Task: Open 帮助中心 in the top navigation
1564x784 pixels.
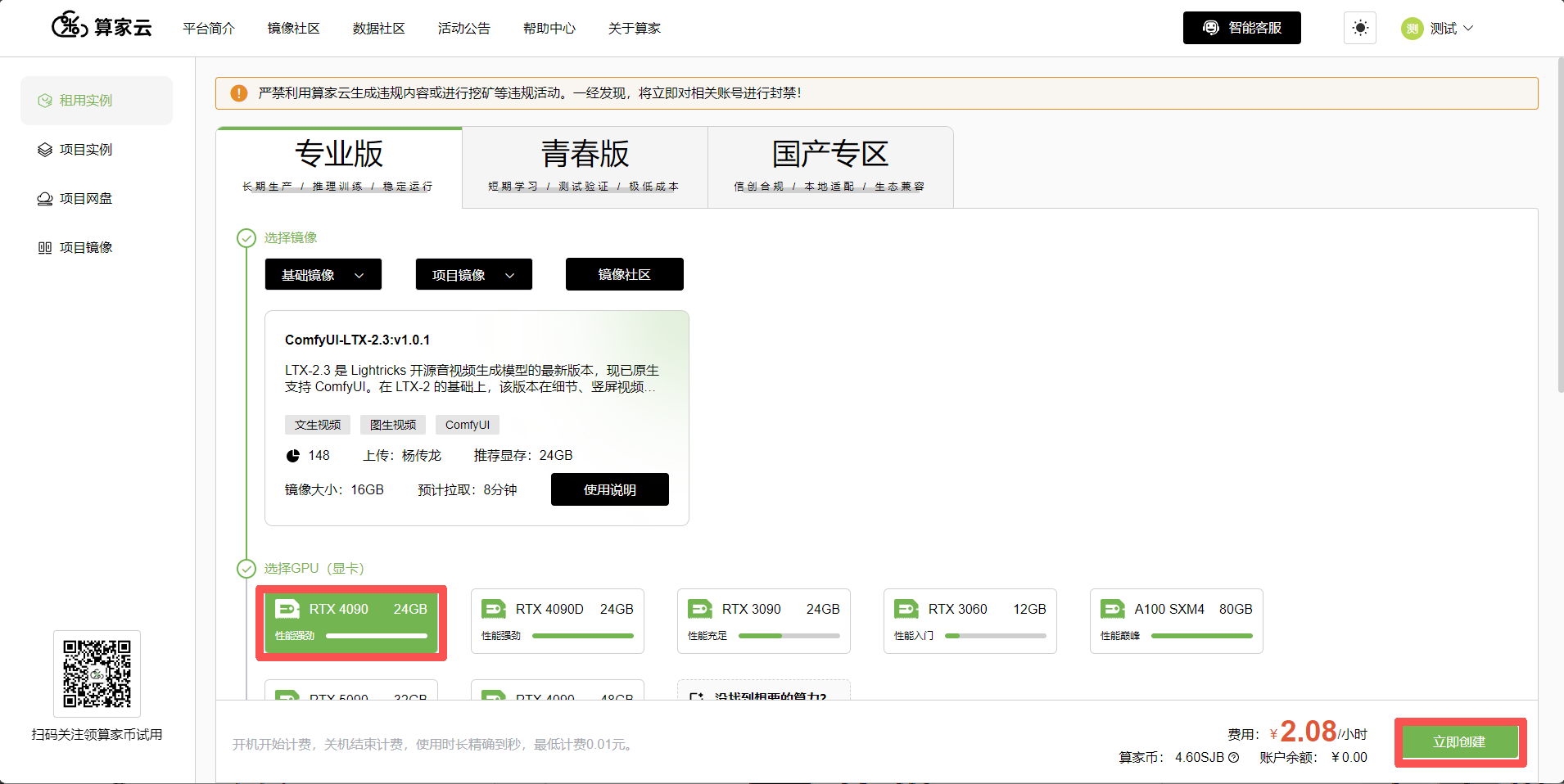Action: click(x=549, y=29)
